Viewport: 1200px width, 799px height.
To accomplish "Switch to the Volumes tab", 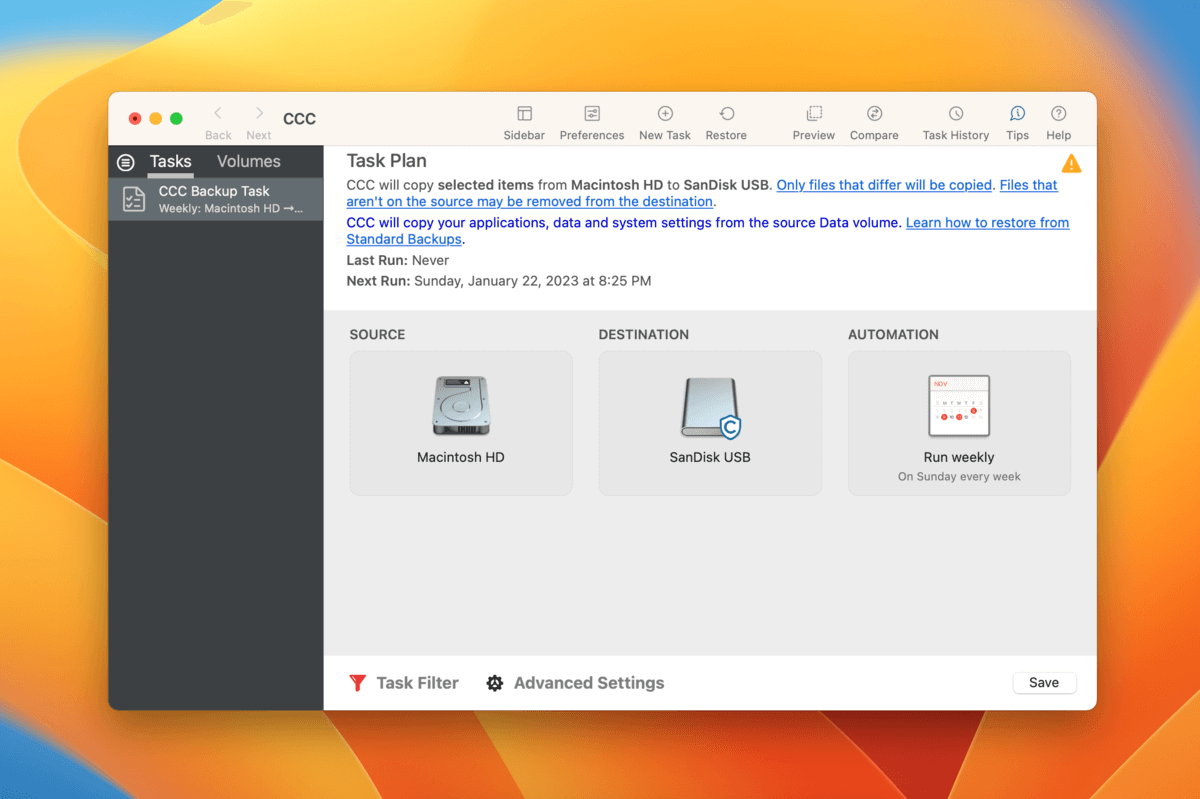I will (x=249, y=162).
